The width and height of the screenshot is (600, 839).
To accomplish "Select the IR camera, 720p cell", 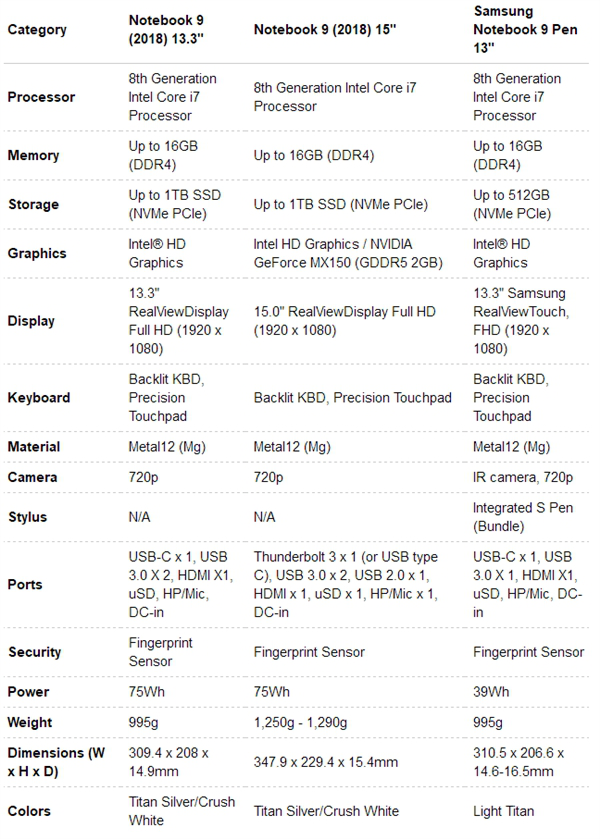I will pyautogui.click(x=523, y=477).
